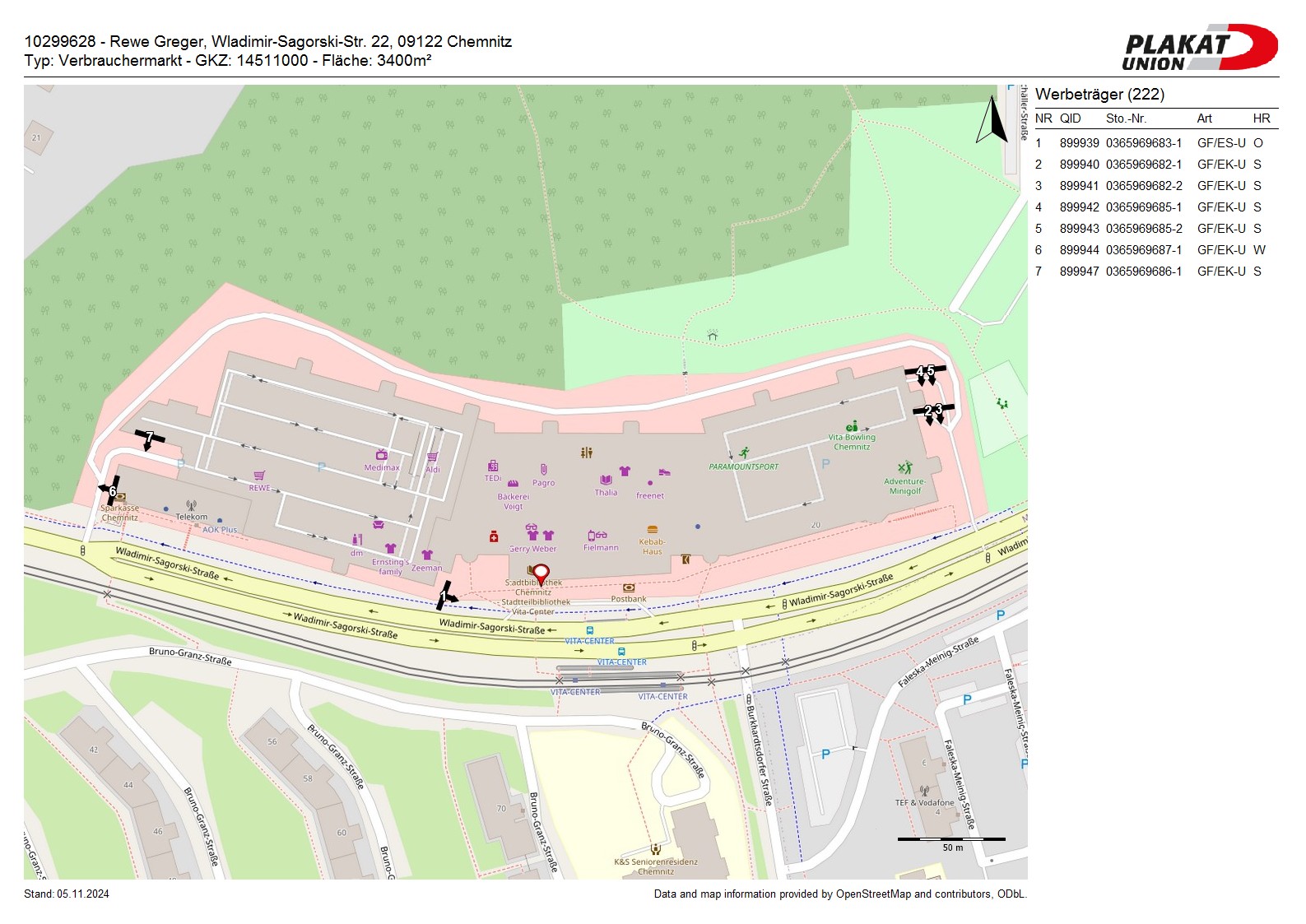Select the Adventure-Minigolf icon
The height and width of the screenshot is (924, 1306).
point(905,468)
